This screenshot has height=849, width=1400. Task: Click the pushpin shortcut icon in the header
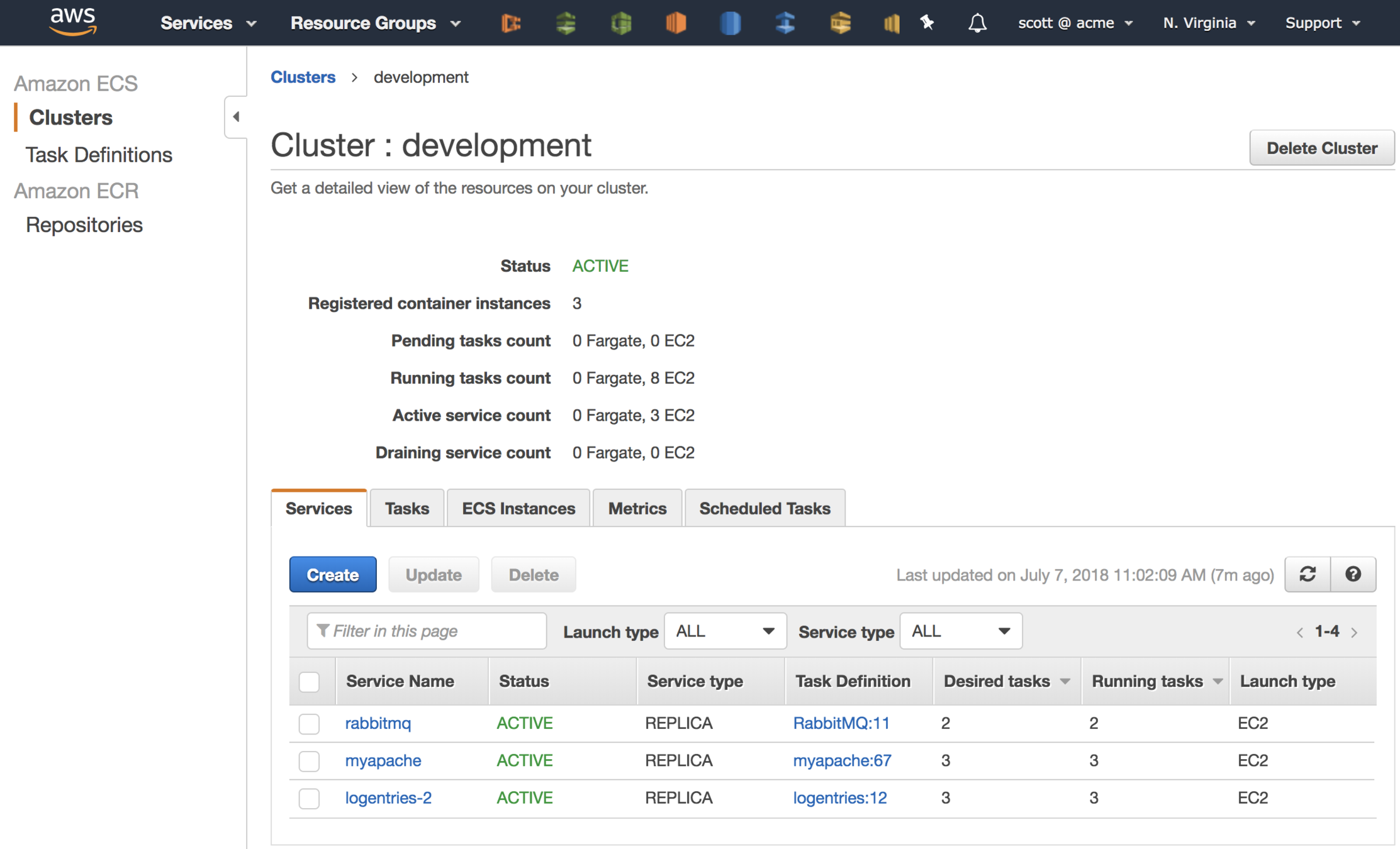[x=927, y=23]
